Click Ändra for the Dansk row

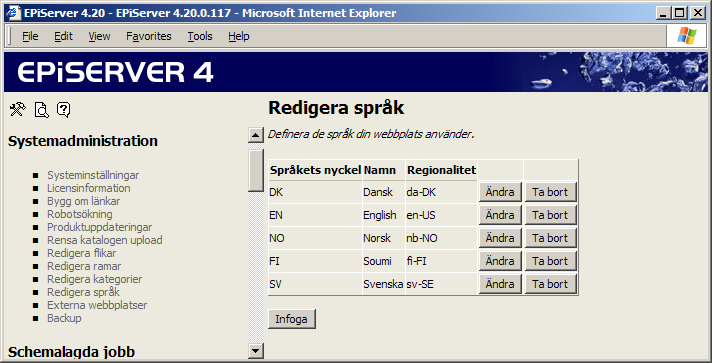500,192
